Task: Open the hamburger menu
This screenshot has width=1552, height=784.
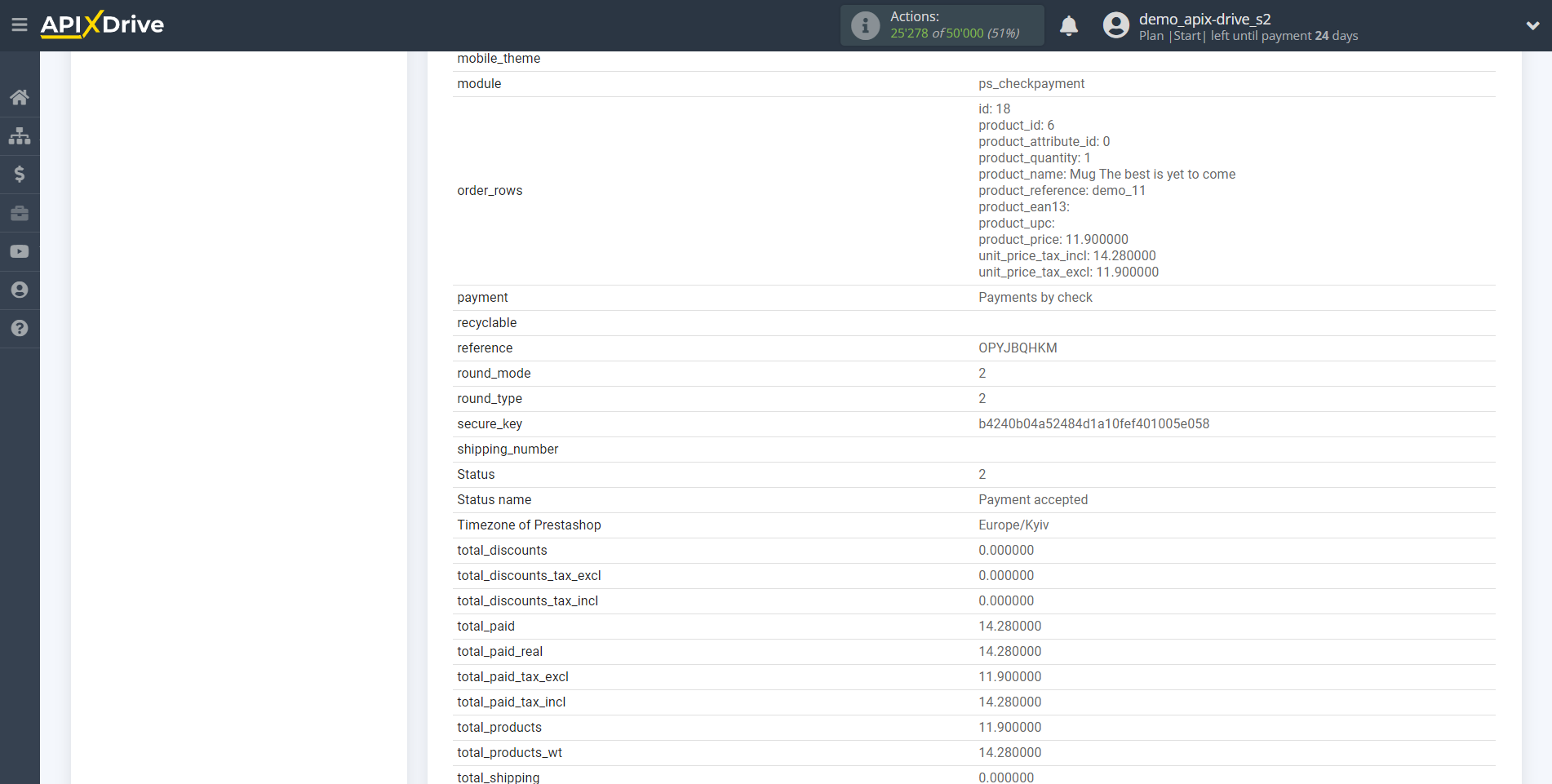Action: point(20,25)
